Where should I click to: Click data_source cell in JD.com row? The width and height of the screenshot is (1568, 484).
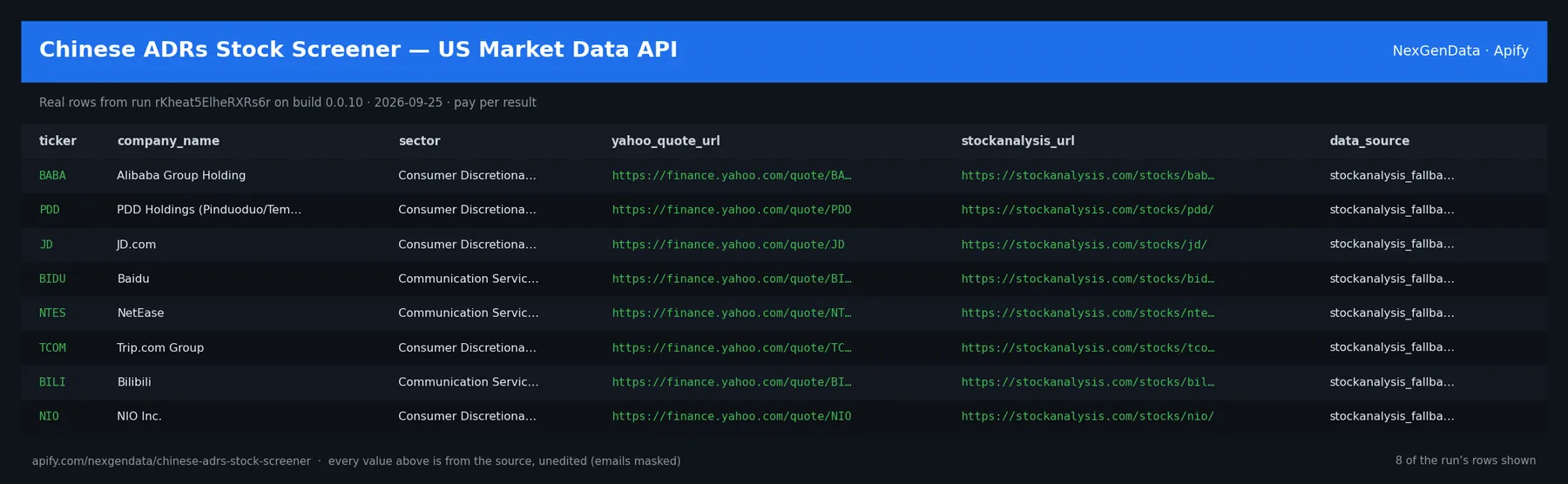point(1391,245)
